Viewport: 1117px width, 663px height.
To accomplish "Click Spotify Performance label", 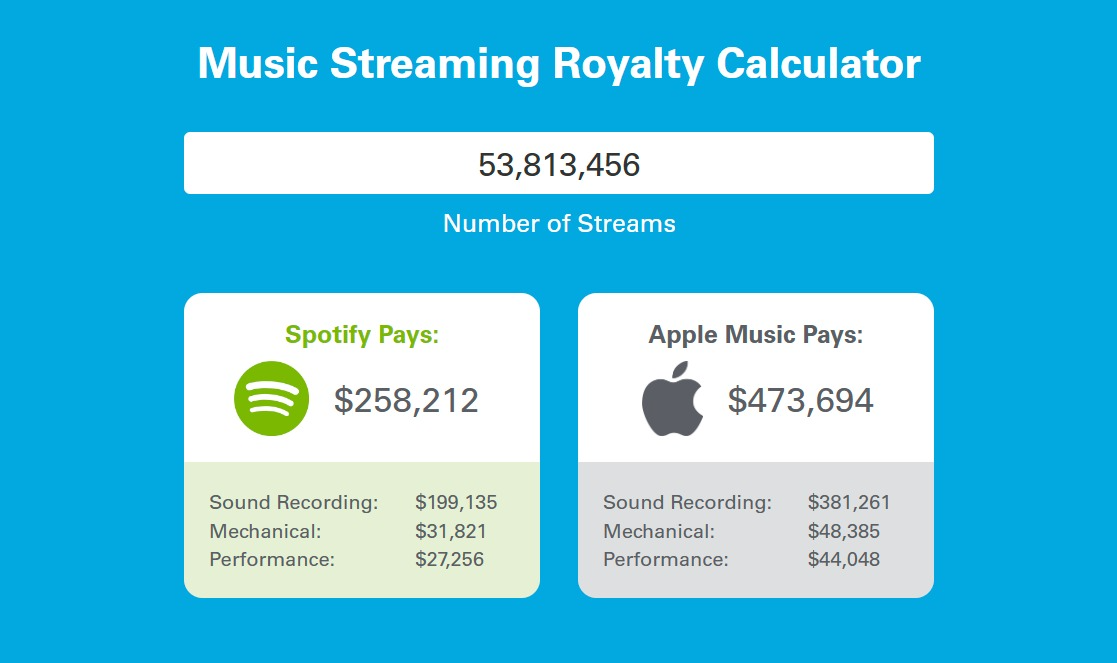I will [272, 560].
